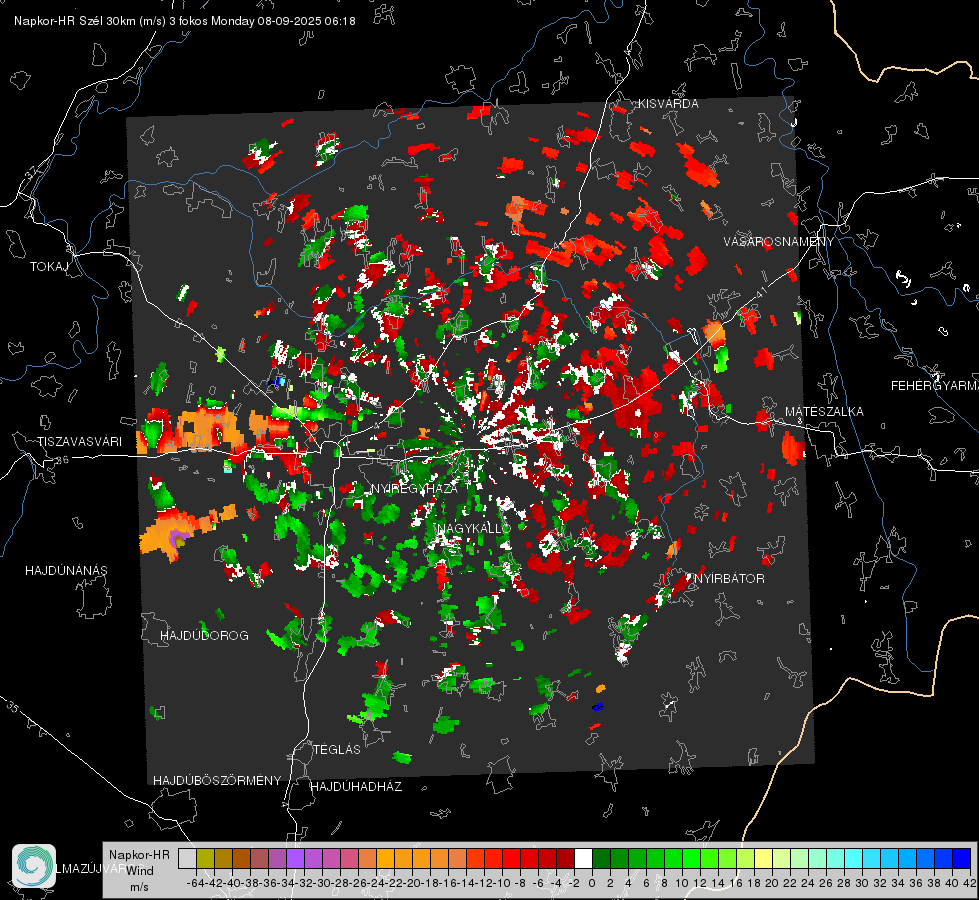Pick the yellow swatch between 18 and 20
979x900 pixels.
[764, 858]
